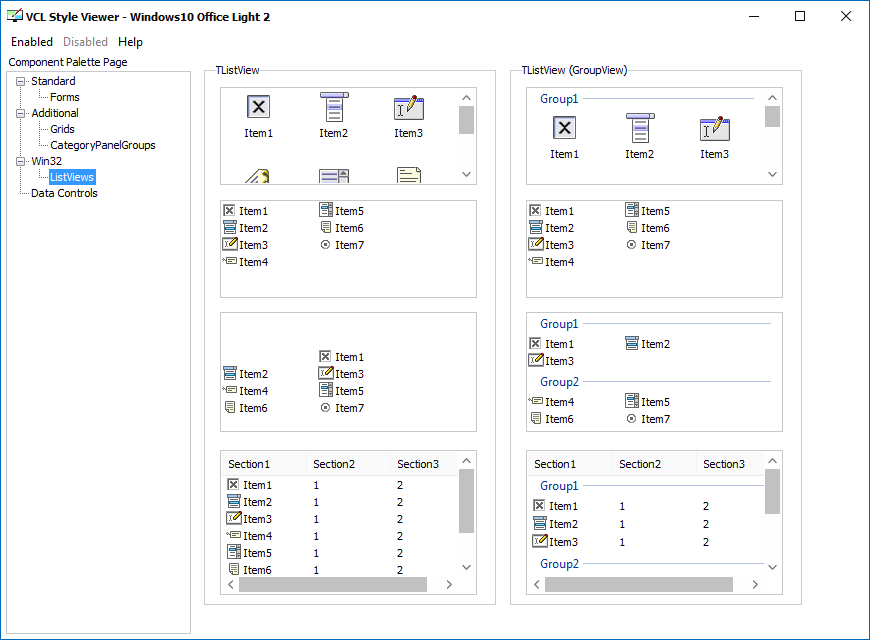The height and width of the screenshot is (640, 870).
Task: Click Group2 header in GroupView report view
Action: 559,564
